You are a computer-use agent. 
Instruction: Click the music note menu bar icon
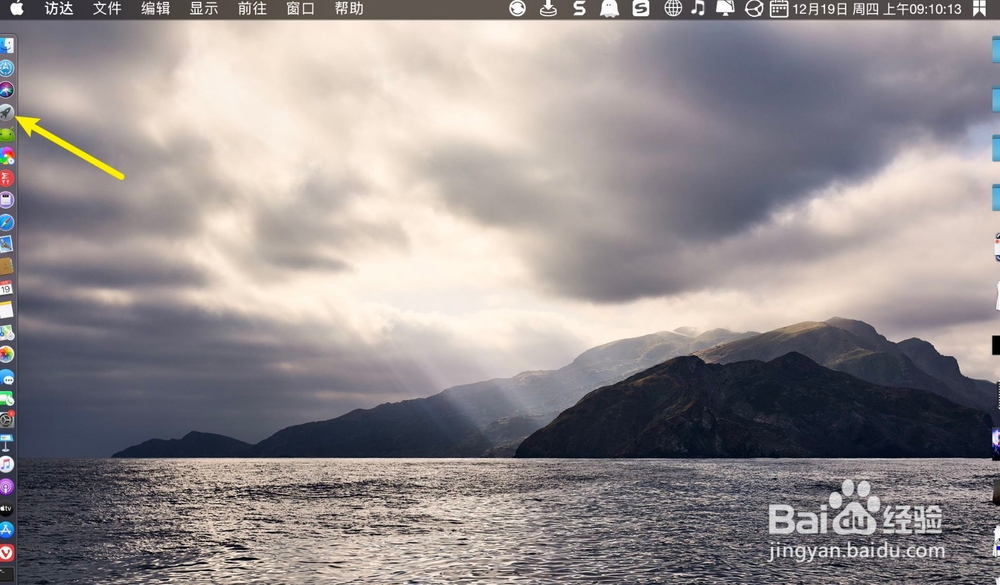(x=698, y=8)
